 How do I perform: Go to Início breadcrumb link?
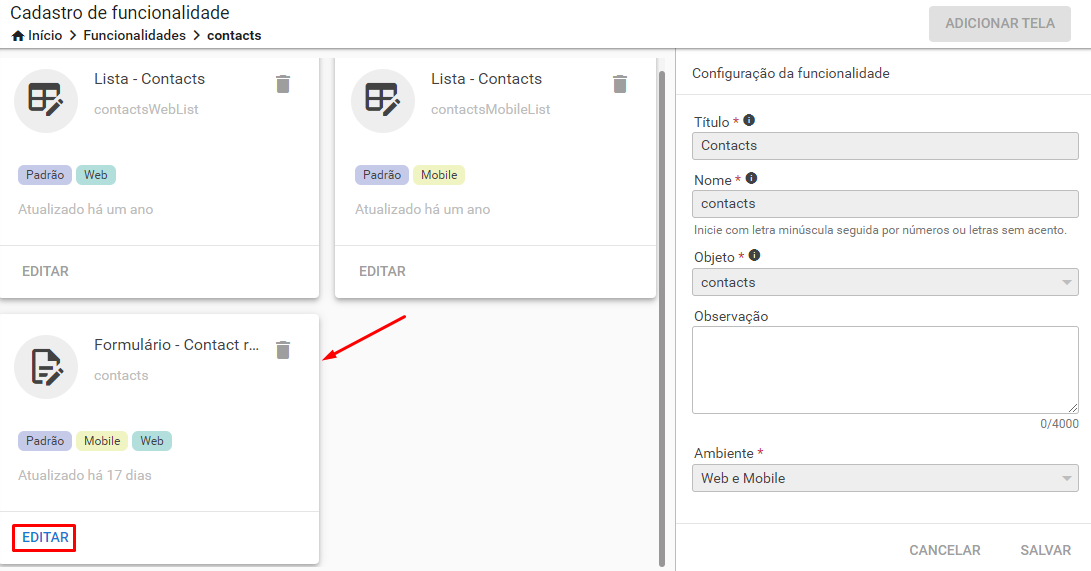45,35
